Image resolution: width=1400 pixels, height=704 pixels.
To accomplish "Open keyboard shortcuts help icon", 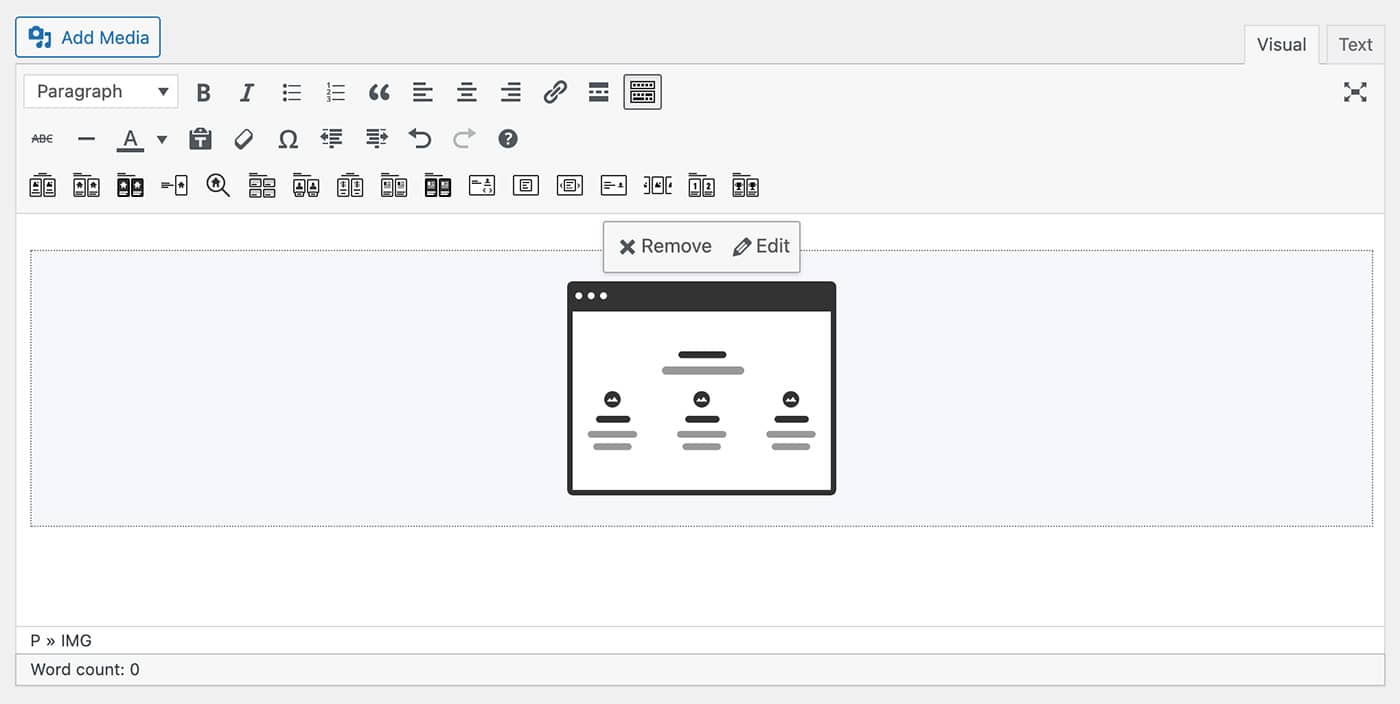I will [508, 139].
